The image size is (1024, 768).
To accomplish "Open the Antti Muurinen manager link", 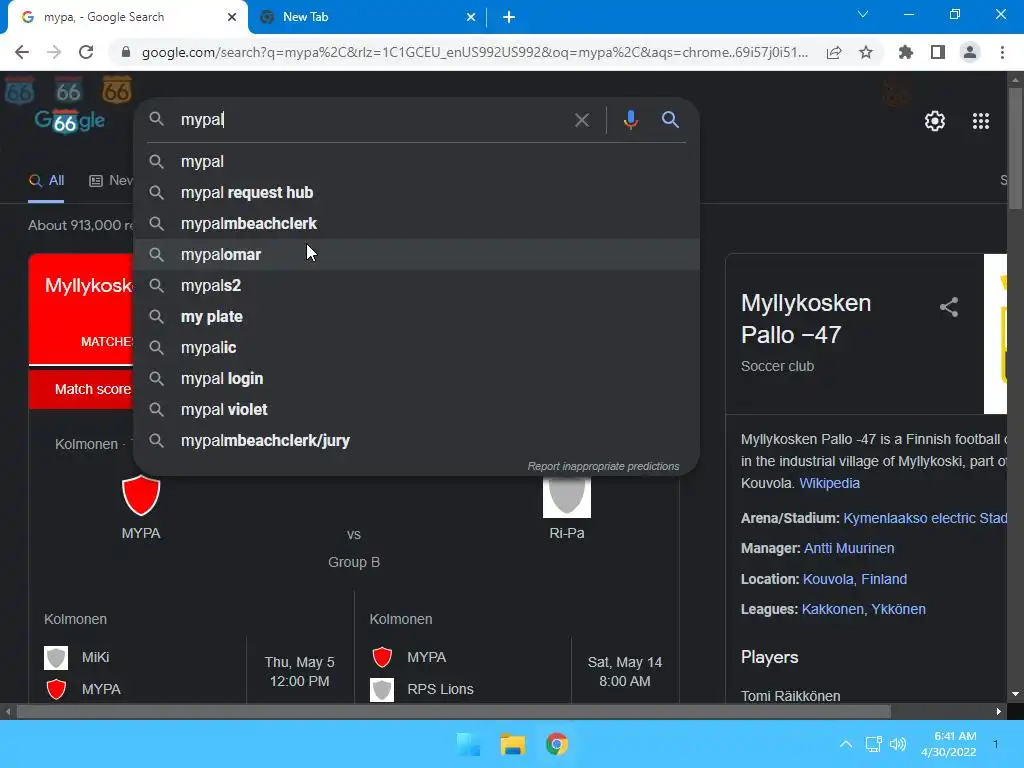I will tap(849, 548).
